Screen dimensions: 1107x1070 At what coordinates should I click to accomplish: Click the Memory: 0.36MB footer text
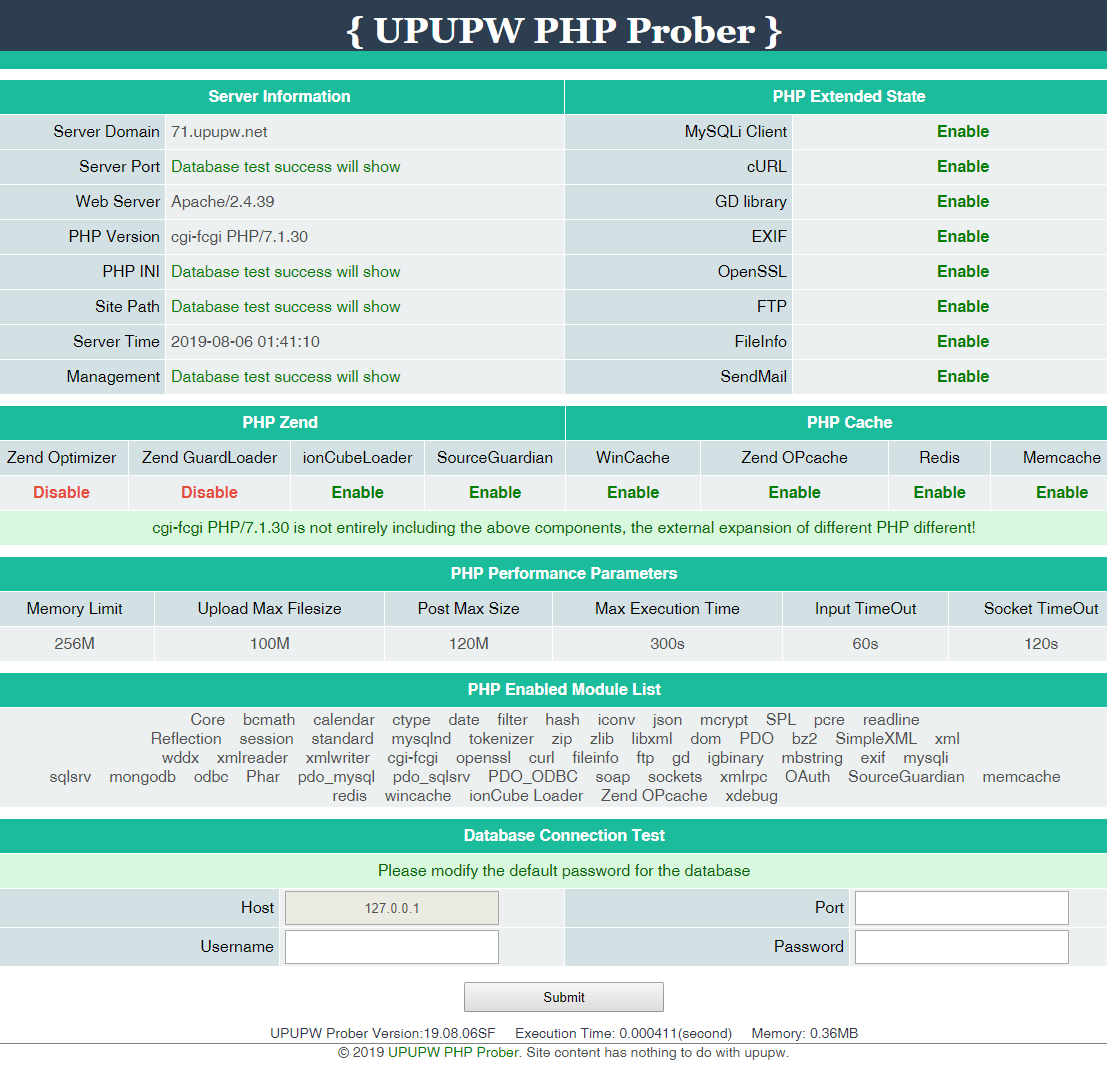point(804,1033)
